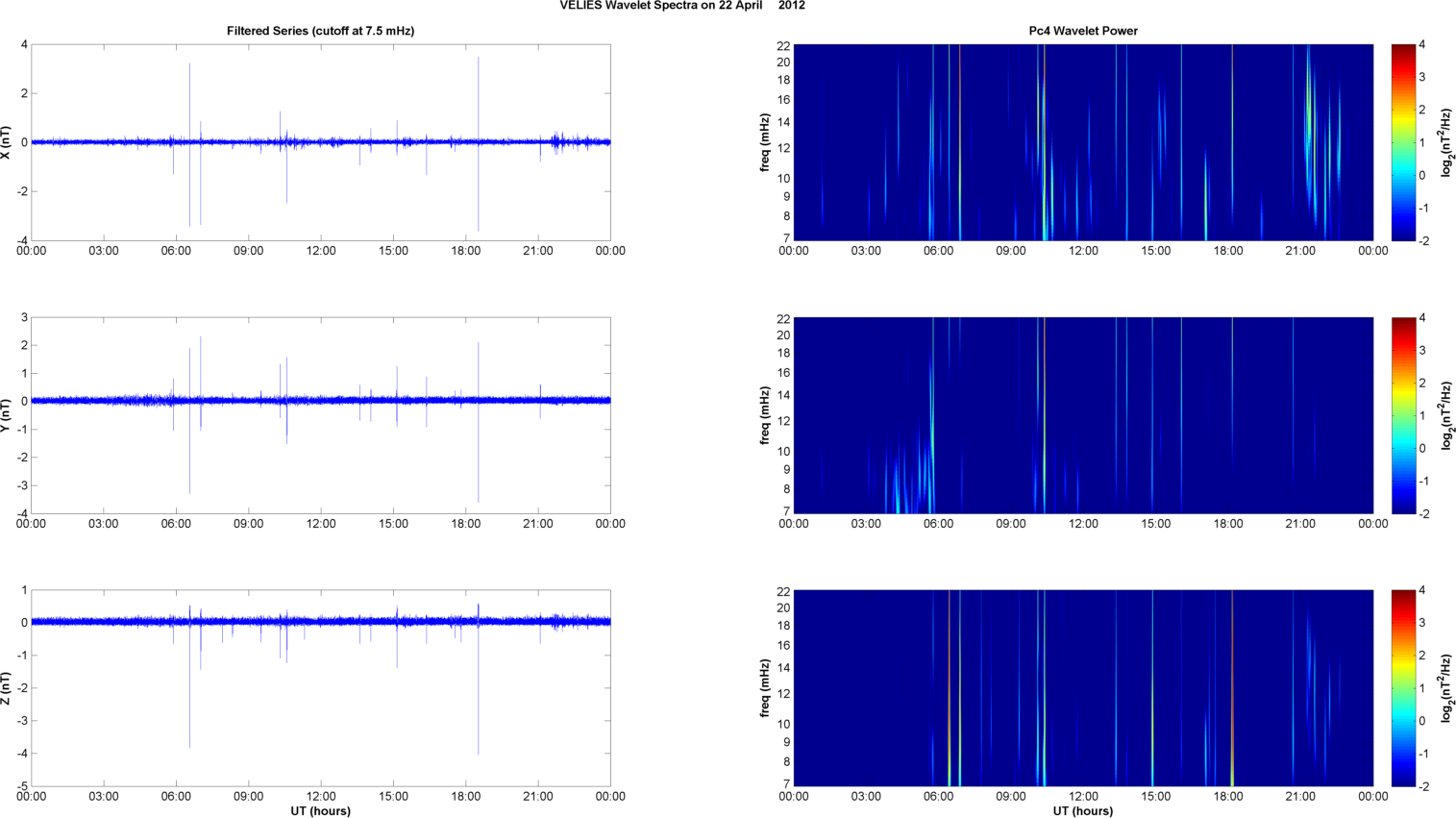
Task: Click the 12:00 tick label under X series
Action: point(321,251)
